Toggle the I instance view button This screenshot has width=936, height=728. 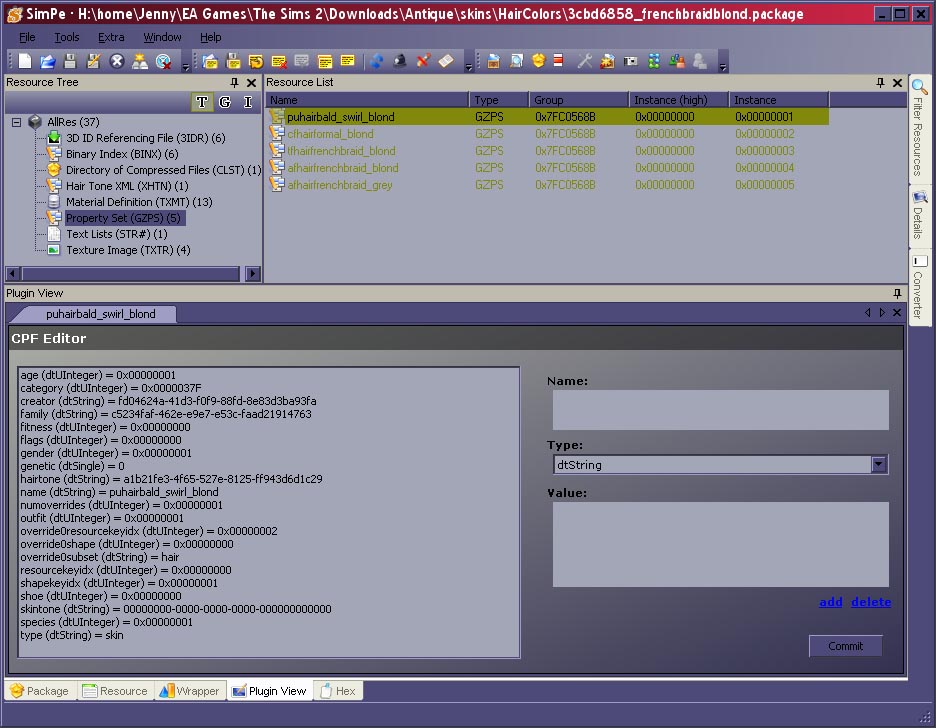coord(248,102)
